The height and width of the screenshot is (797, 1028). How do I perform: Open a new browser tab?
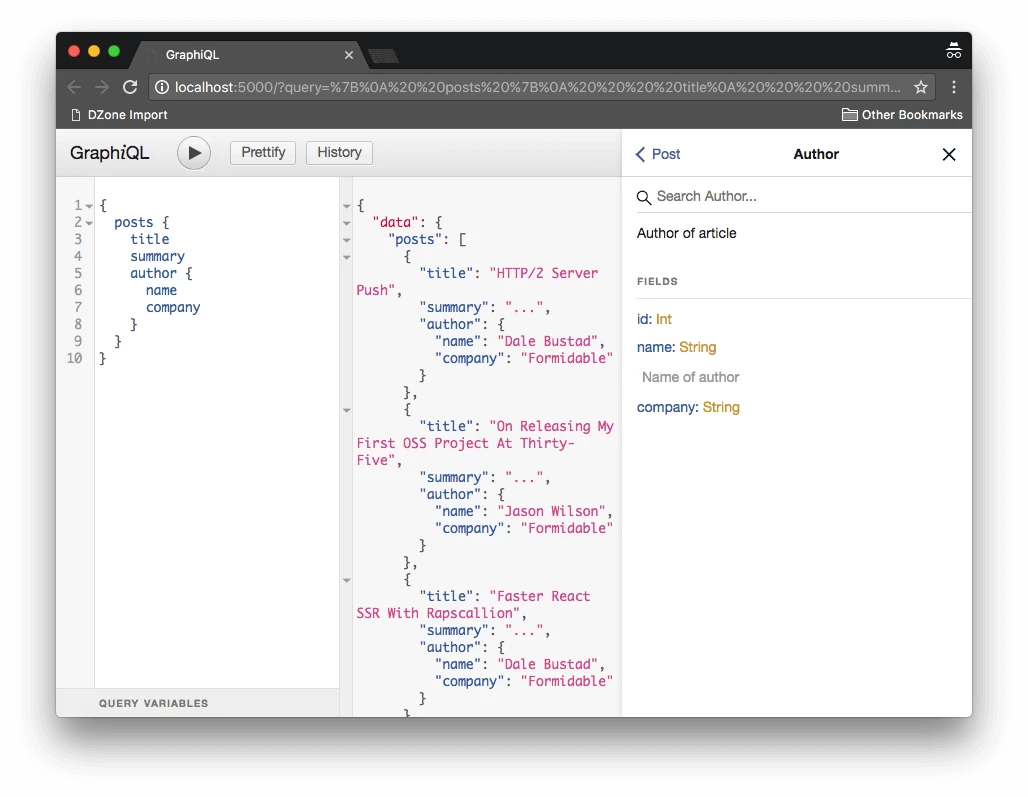point(384,57)
